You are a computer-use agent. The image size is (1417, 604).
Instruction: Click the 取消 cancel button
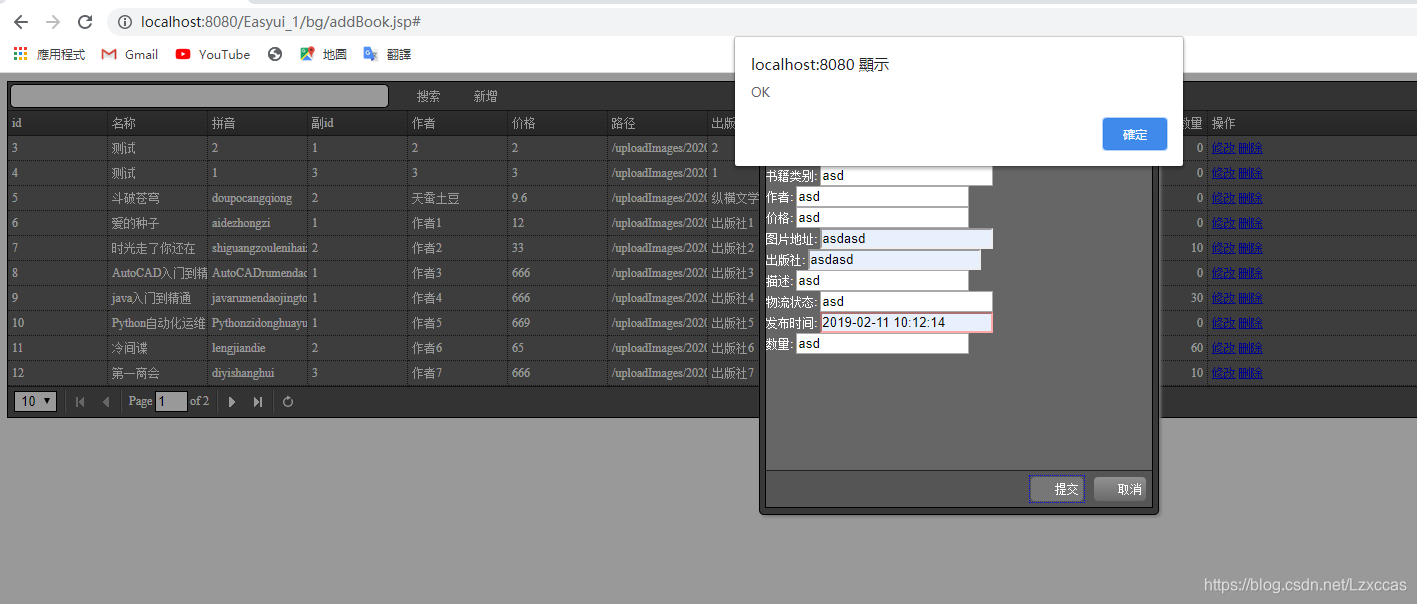[x=1121, y=489]
